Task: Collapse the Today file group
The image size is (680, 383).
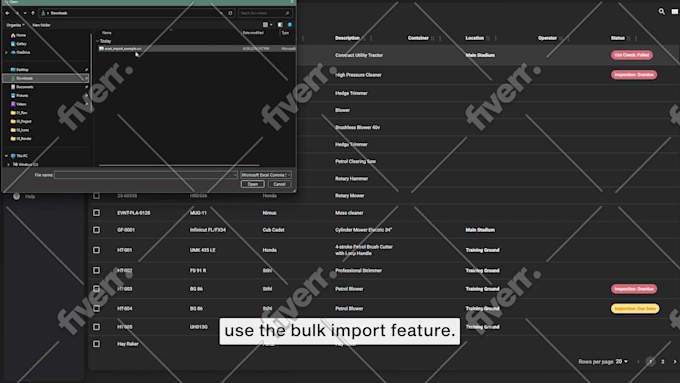Action: [x=97, y=41]
